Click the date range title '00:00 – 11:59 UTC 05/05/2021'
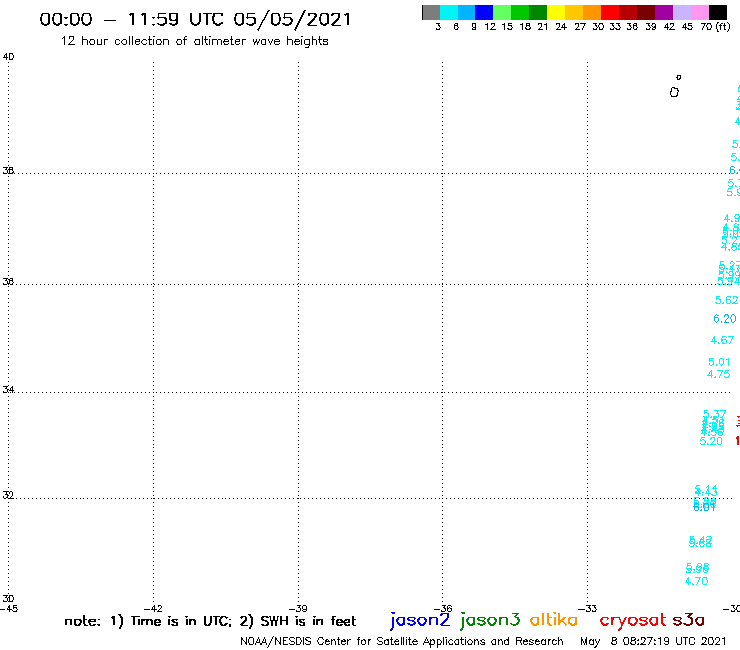Screen dimensions: 740x650 195,19
